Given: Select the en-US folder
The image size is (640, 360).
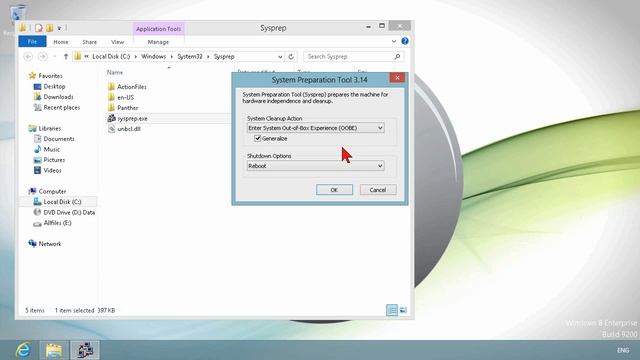Looking at the screenshot, I should pyautogui.click(x=125, y=98).
